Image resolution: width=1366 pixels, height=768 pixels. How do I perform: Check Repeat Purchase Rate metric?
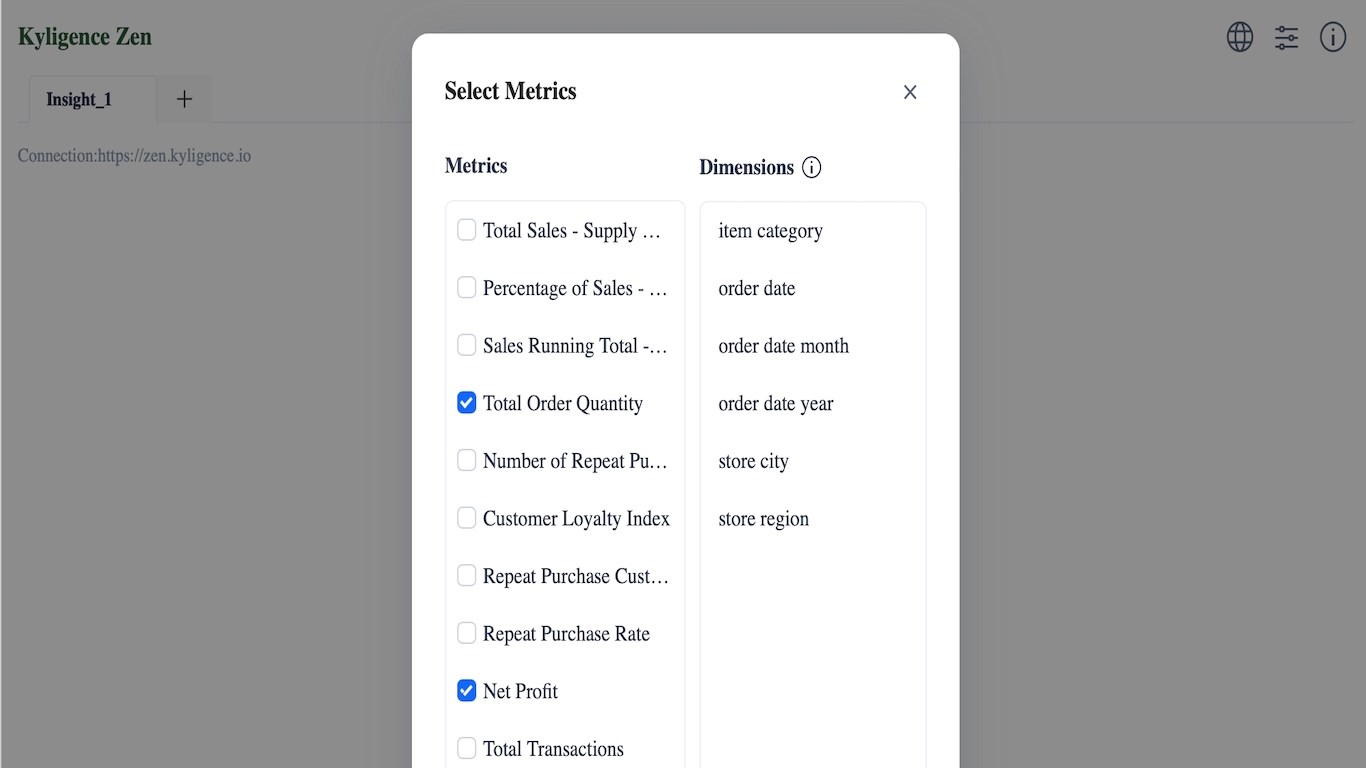[x=466, y=633]
